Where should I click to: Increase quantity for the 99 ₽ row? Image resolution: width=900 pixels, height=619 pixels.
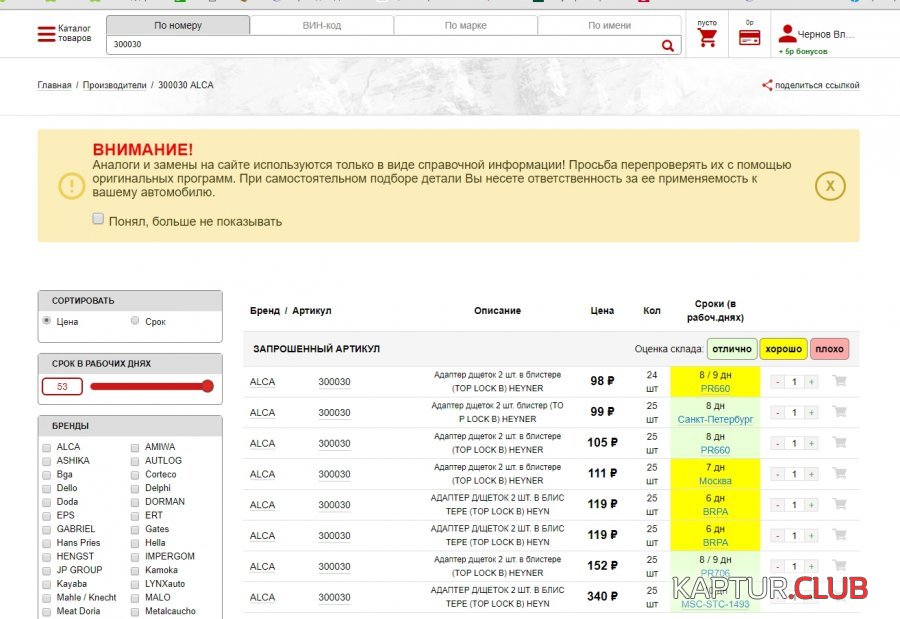tap(811, 412)
